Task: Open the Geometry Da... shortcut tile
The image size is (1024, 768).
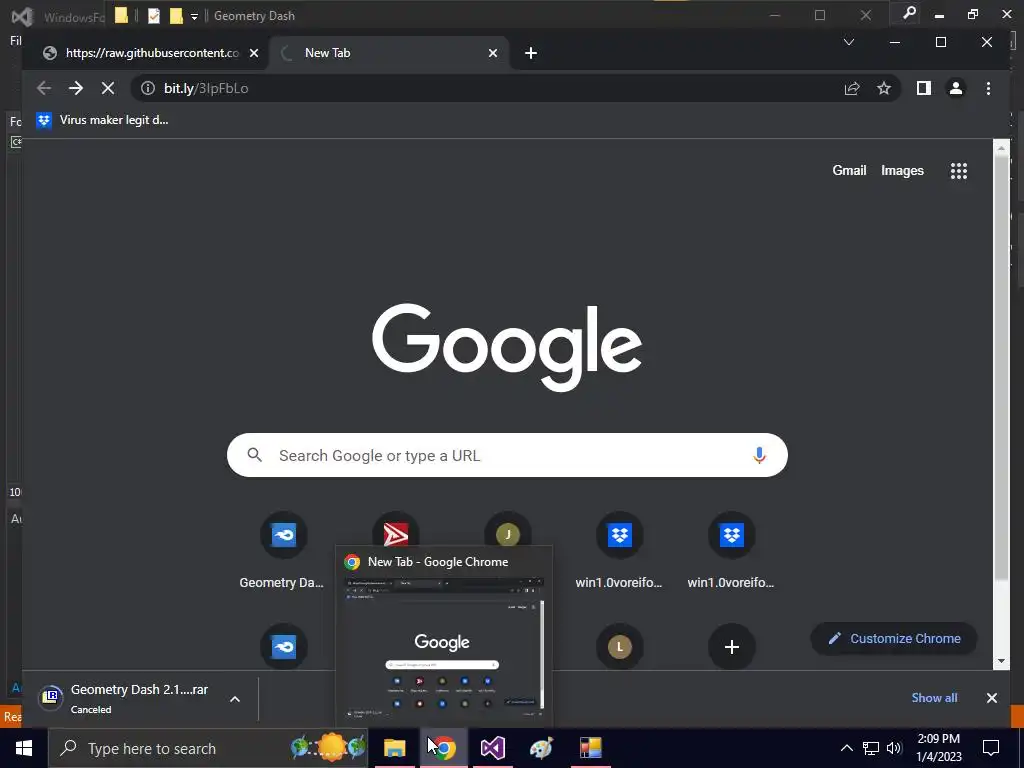Action: coord(283,552)
